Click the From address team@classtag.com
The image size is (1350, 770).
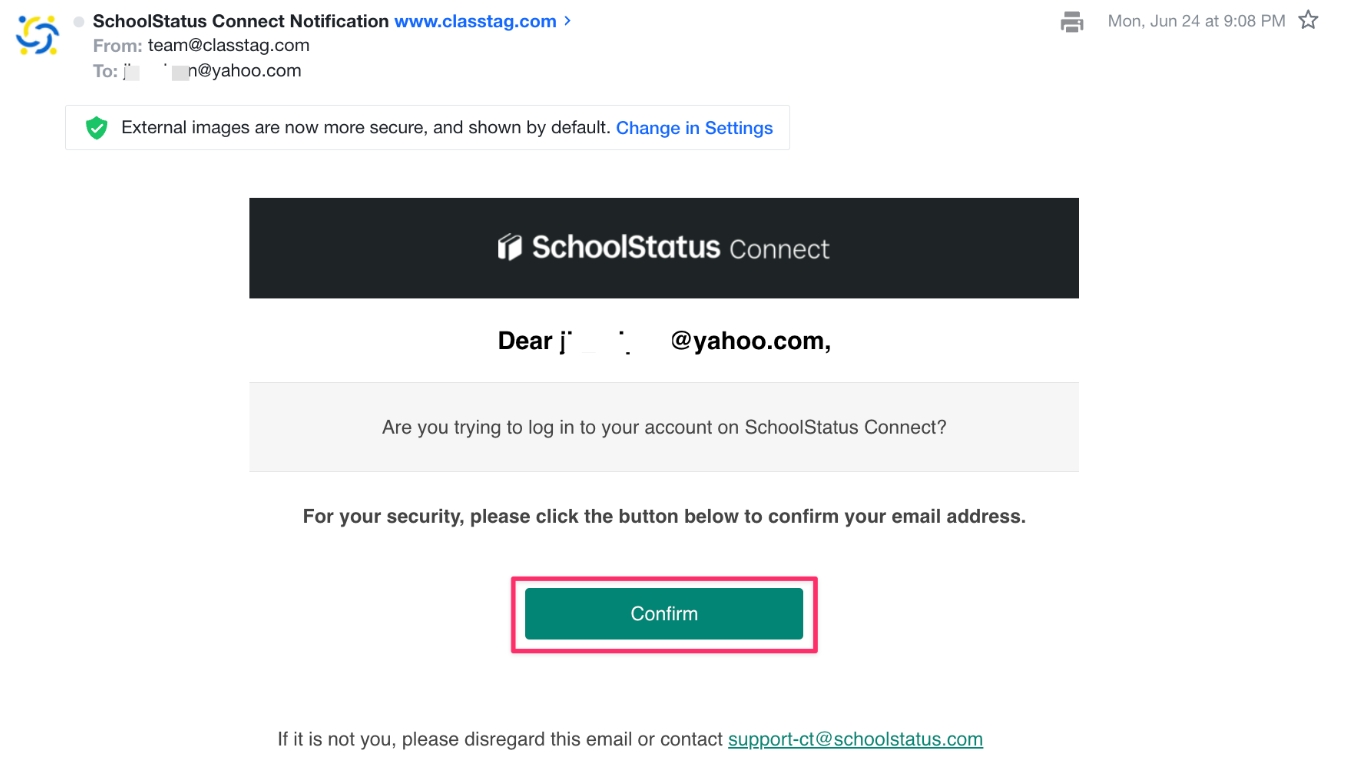(229, 45)
